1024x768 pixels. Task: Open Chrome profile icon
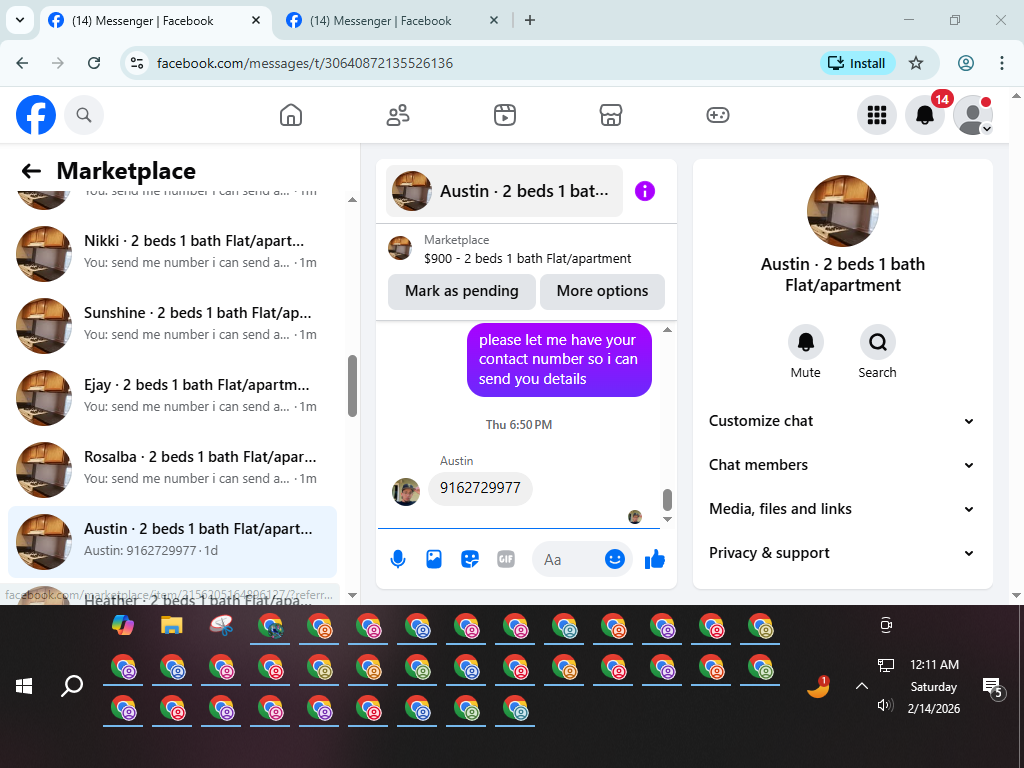966,63
